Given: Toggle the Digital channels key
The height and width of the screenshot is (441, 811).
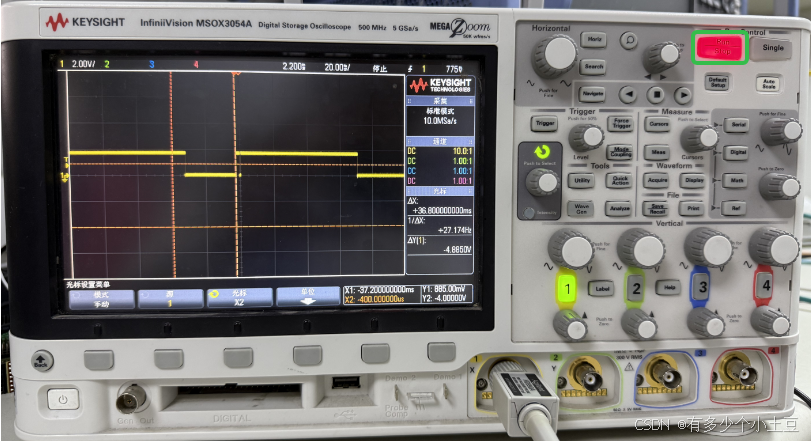Looking at the screenshot, I should (x=738, y=152).
